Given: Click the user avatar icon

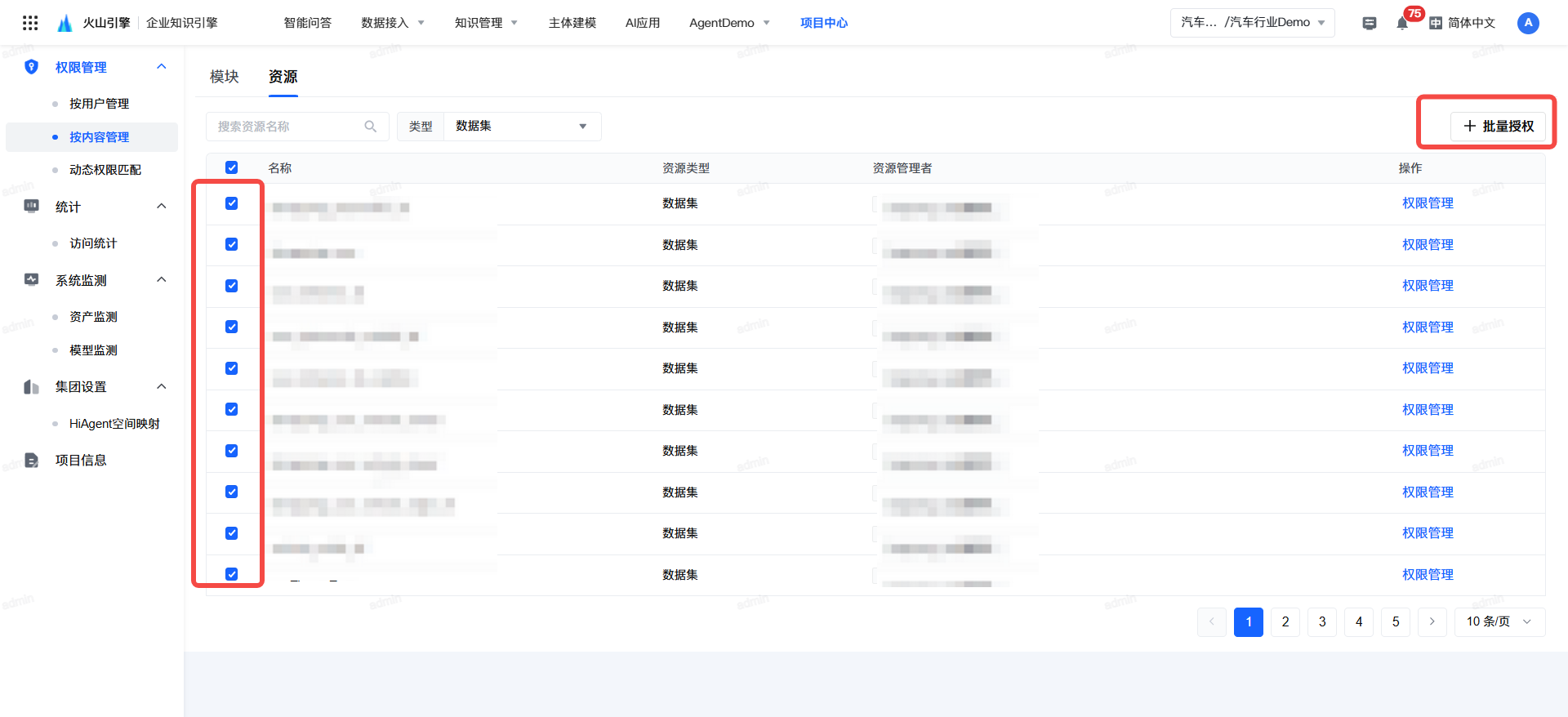Looking at the screenshot, I should coord(1527,23).
